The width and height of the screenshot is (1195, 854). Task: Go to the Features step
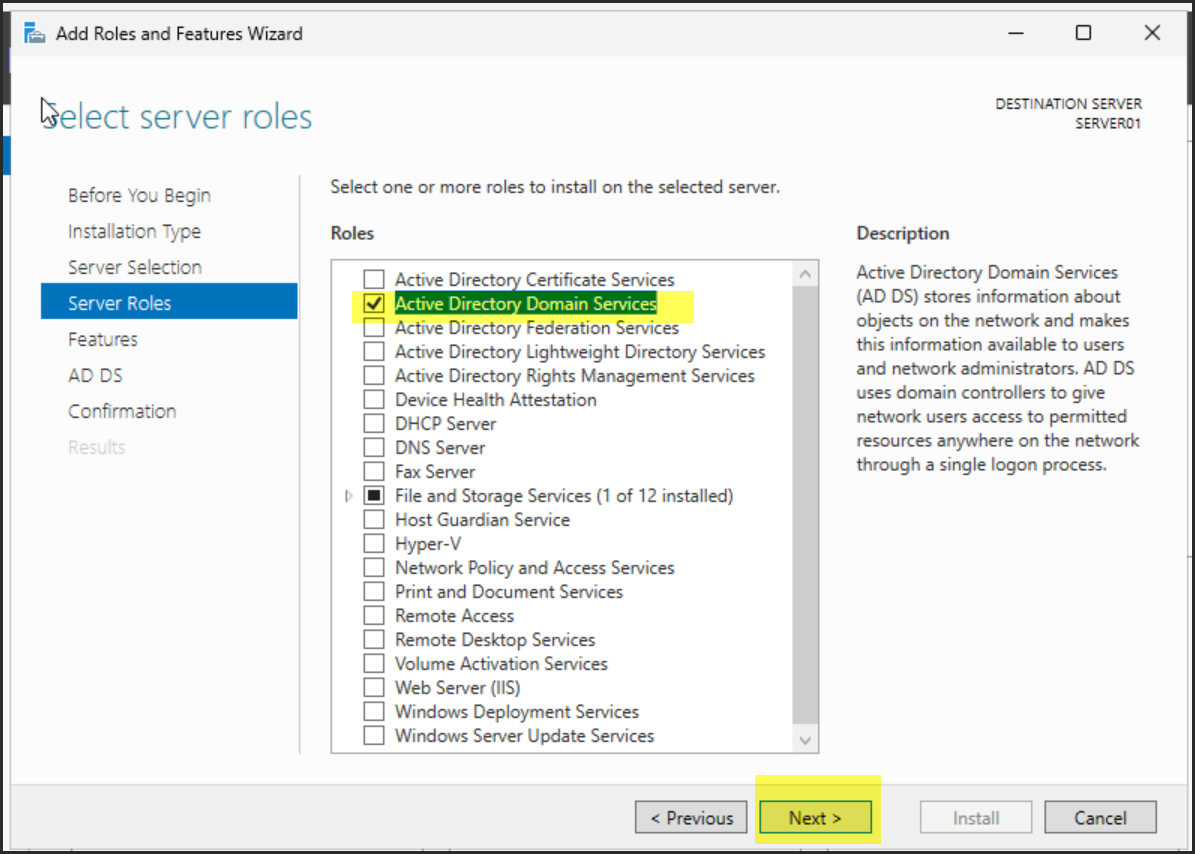pos(103,339)
